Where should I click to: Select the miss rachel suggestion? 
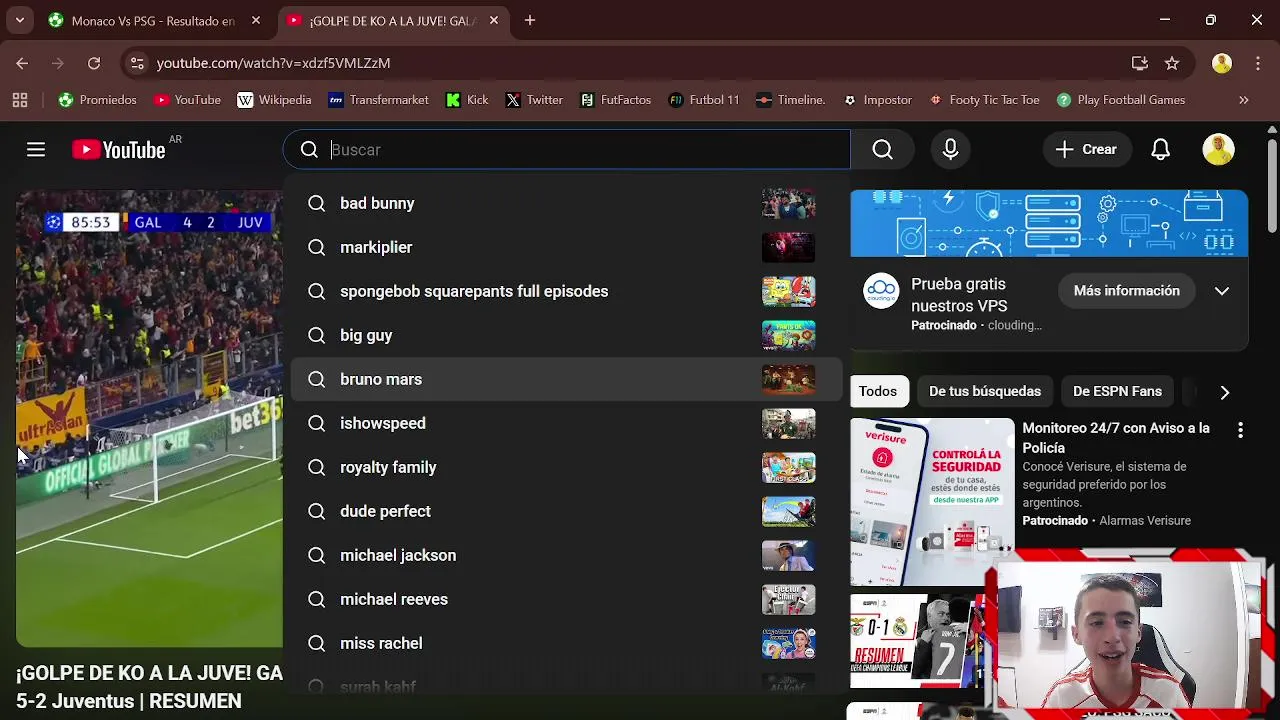coord(567,643)
